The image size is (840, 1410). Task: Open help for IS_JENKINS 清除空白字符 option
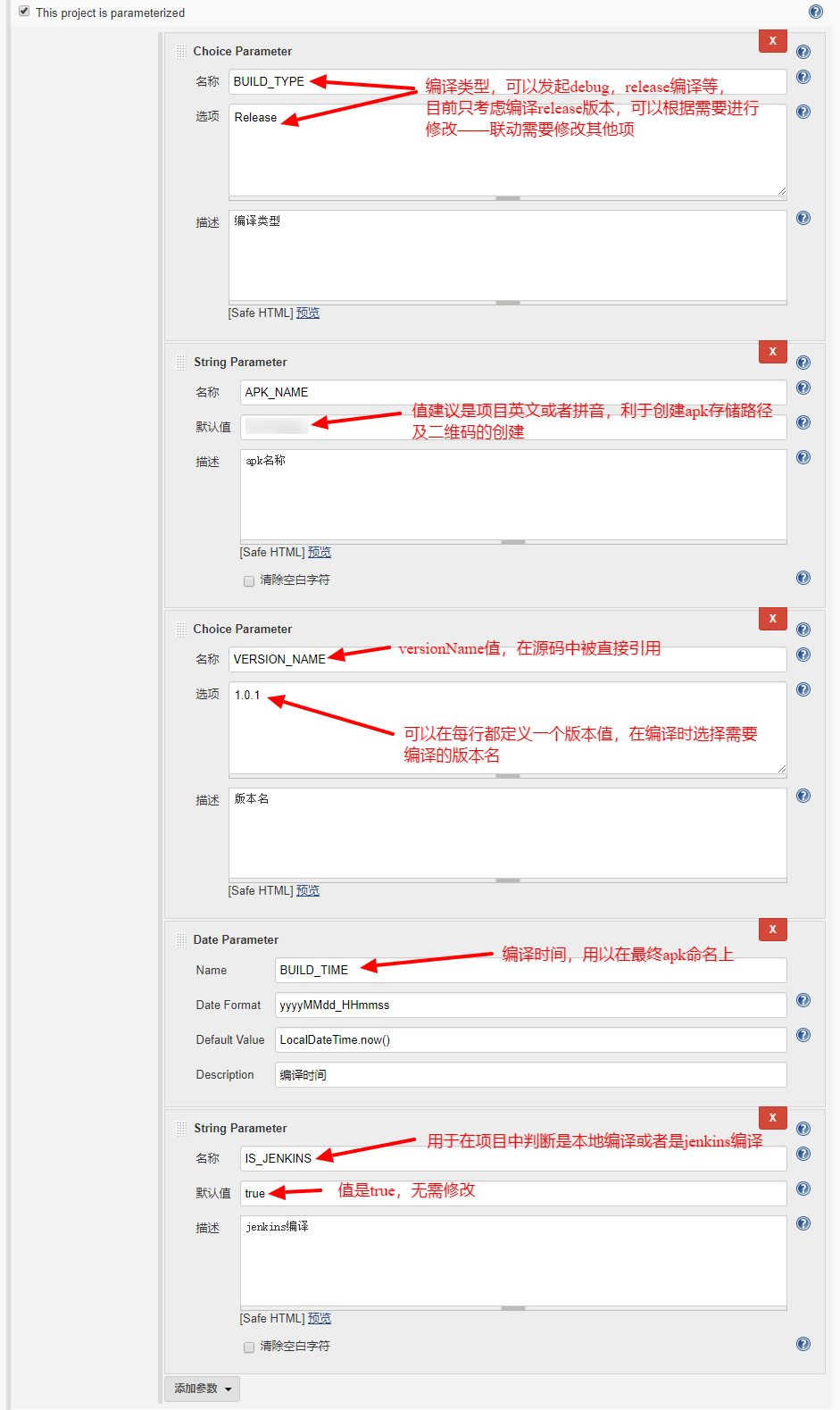point(803,1344)
